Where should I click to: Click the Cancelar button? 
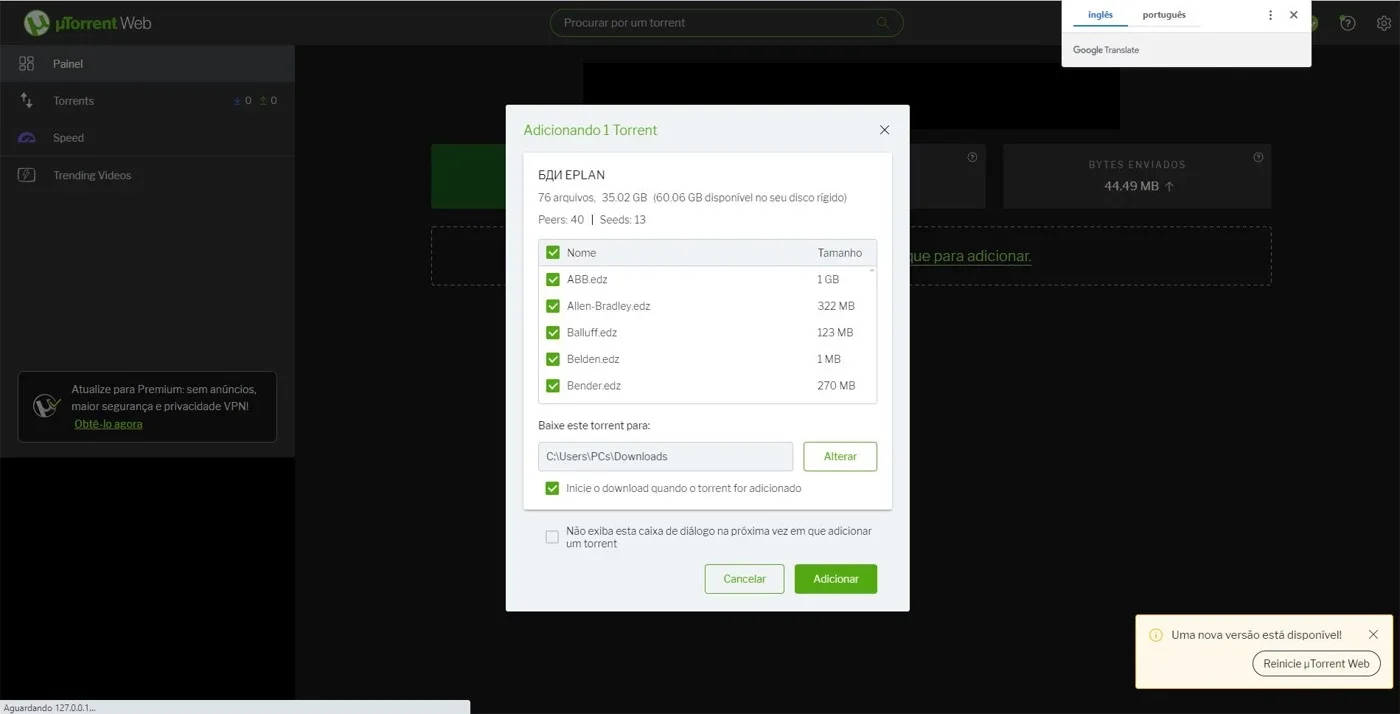click(x=744, y=579)
